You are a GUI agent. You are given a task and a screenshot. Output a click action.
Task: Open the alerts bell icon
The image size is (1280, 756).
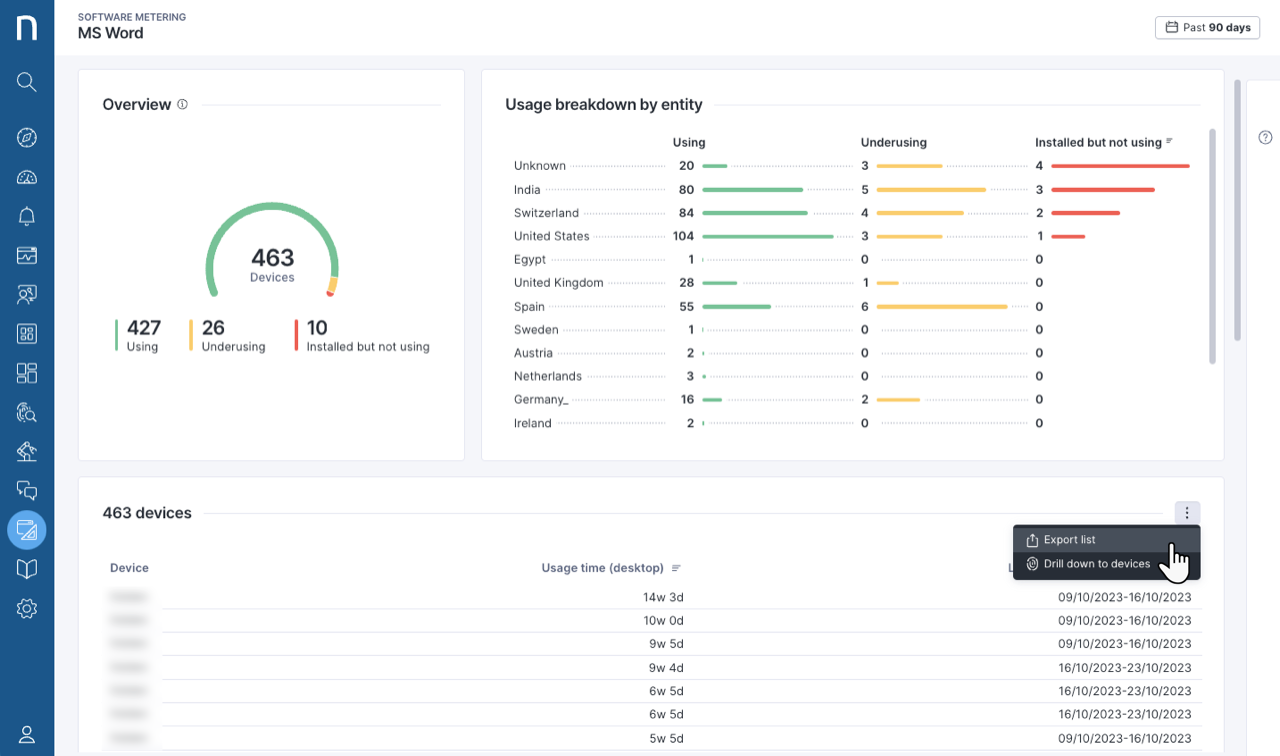coord(27,216)
